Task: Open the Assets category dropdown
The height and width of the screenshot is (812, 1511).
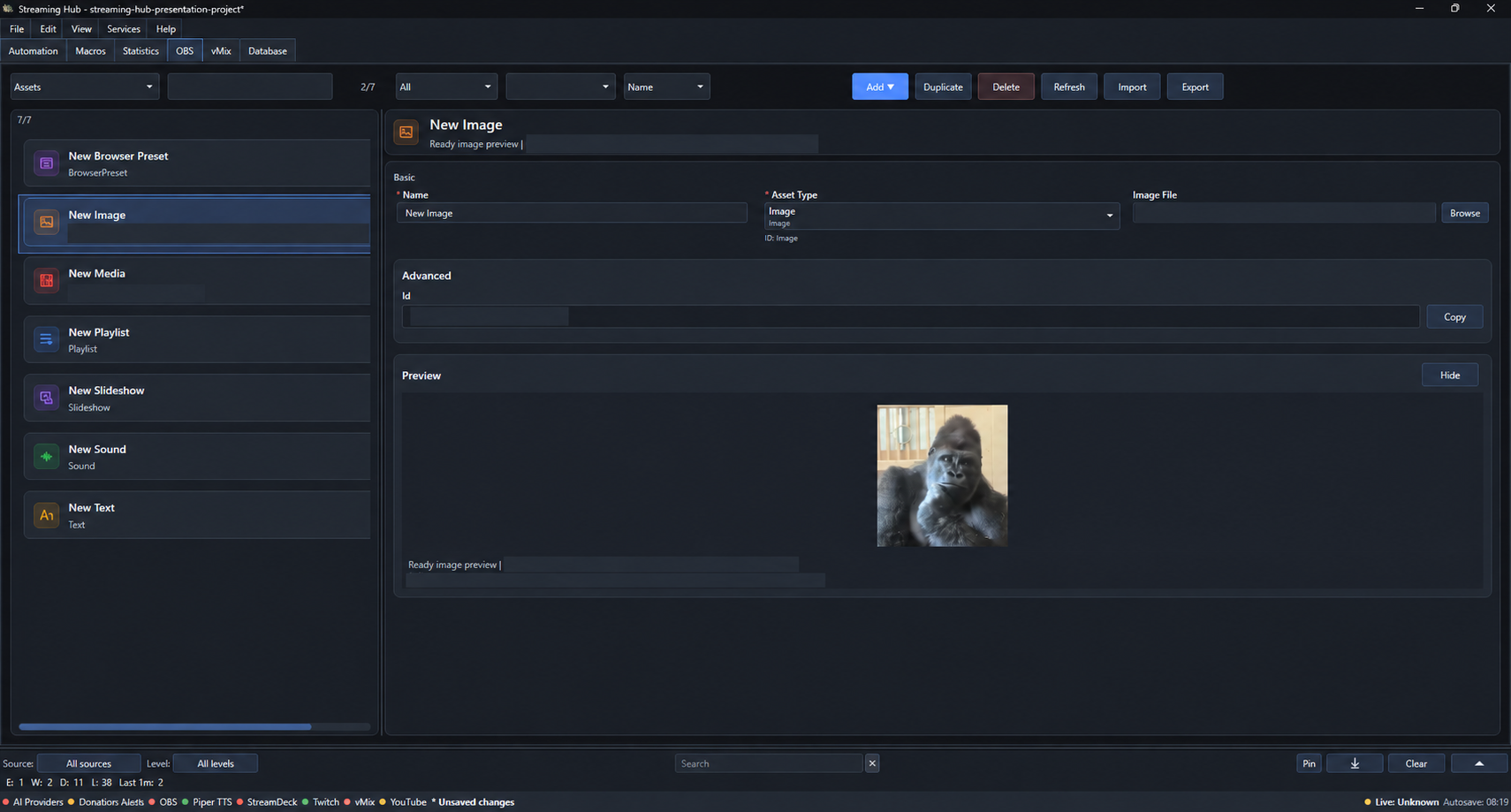Action: (85, 87)
